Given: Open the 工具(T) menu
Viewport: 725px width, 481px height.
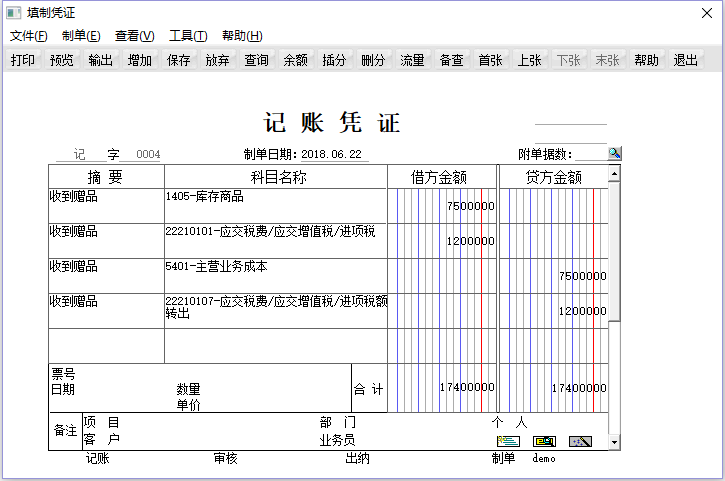Looking at the screenshot, I should [x=188, y=36].
